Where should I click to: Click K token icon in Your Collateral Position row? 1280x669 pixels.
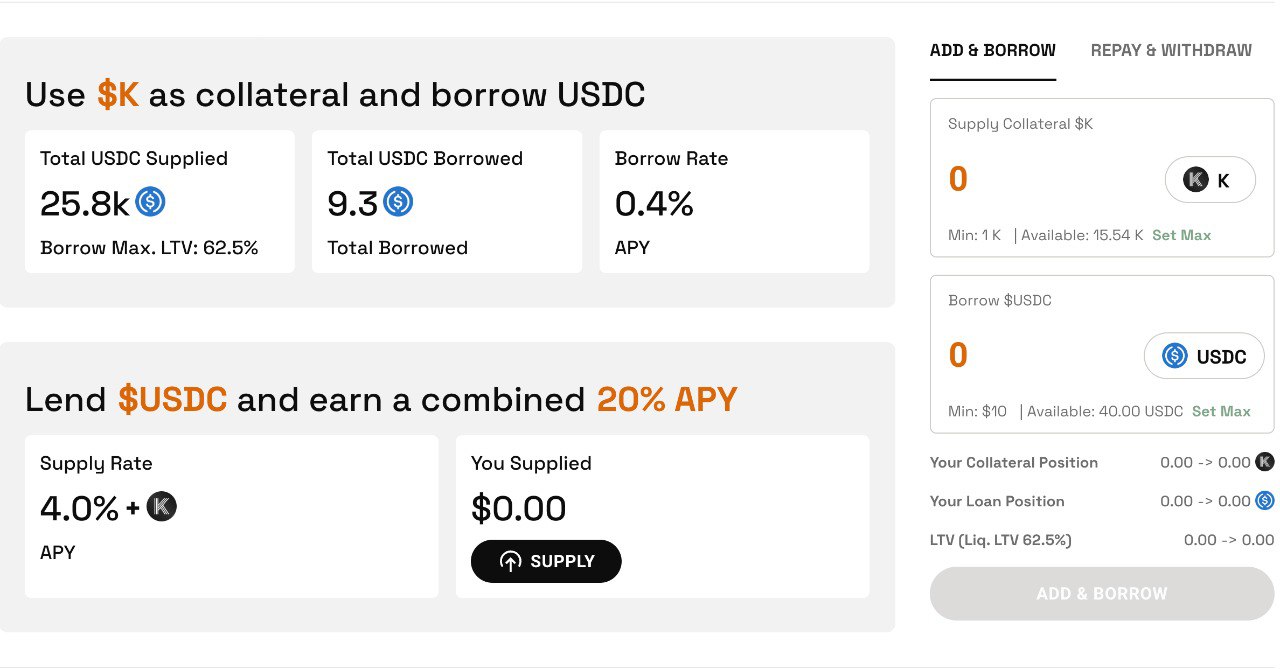click(x=1265, y=462)
